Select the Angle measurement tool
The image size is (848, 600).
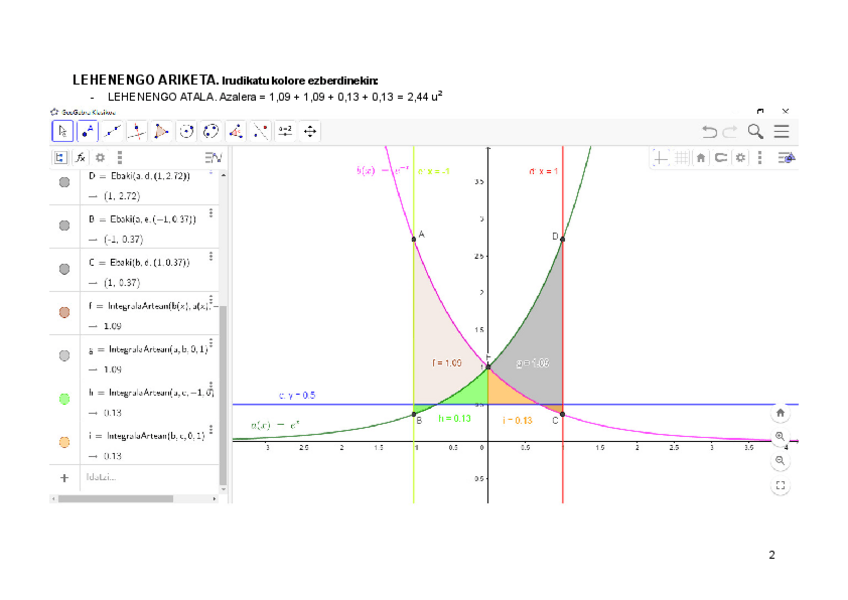tap(235, 131)
